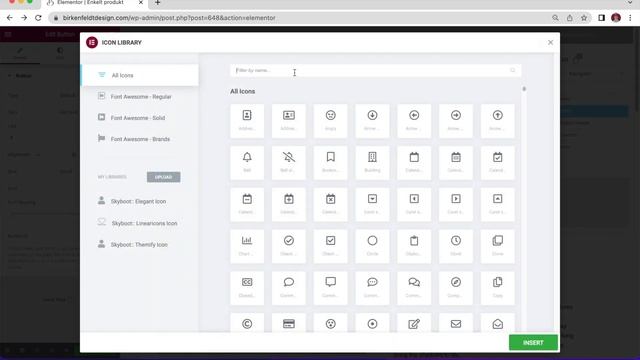Screen dimensions: 640x360
Task: Select the credit card icon
Action: [289, 323]
